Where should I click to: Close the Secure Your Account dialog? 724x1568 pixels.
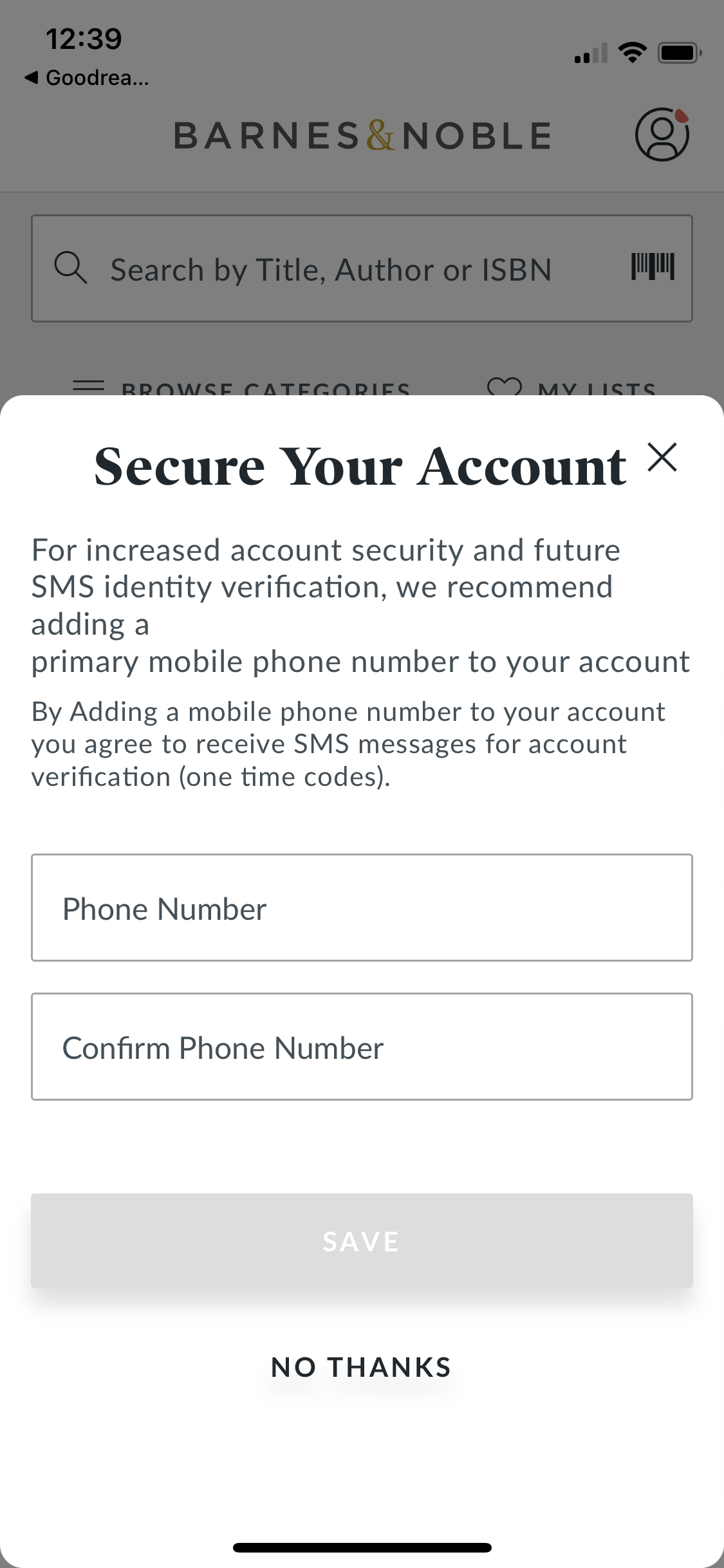pos(662,458)
